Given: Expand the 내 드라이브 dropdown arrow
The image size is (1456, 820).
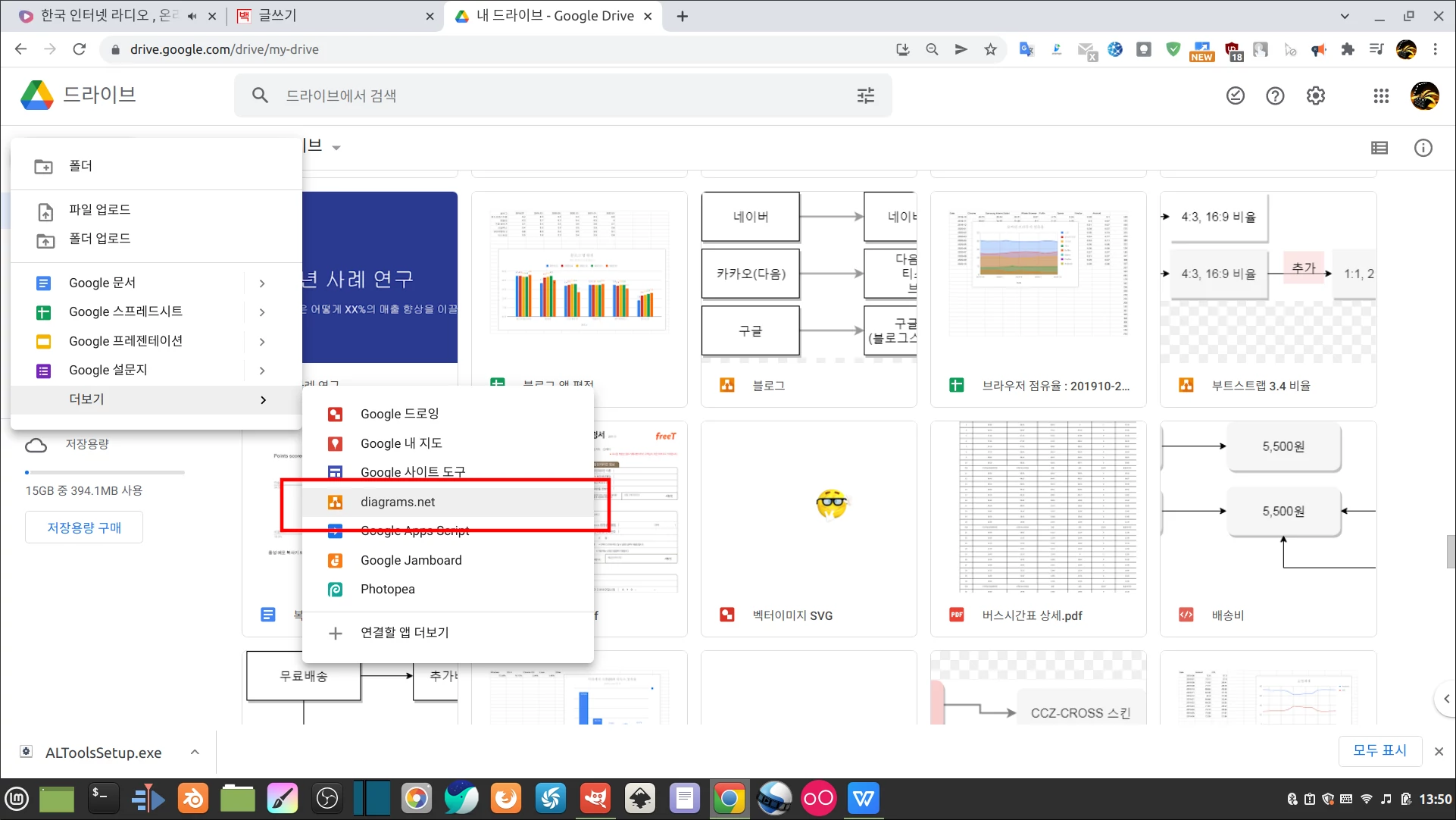Looking at the screenshot, I should click(336, 147).
